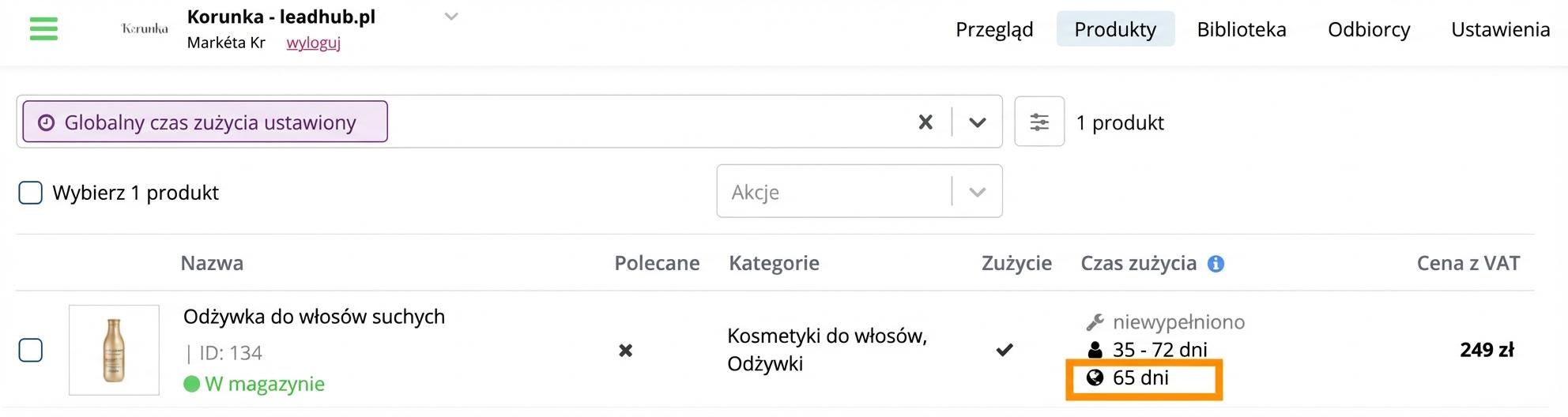Click the wyloguj link
Viewport: 1568px width, 417px height.
point(313,43)
